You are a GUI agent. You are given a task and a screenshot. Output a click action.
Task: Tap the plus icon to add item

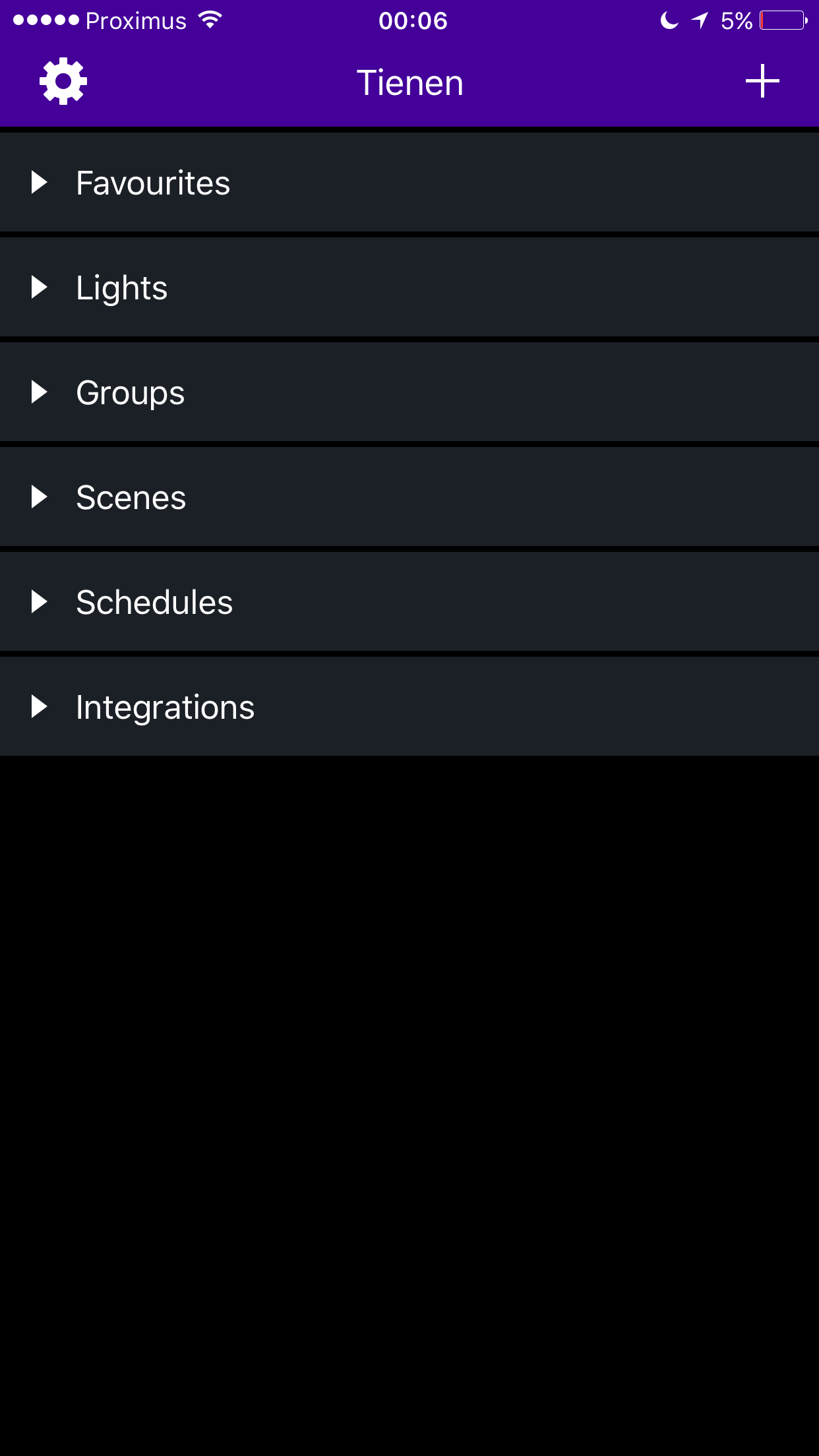[x=762, y=81]
